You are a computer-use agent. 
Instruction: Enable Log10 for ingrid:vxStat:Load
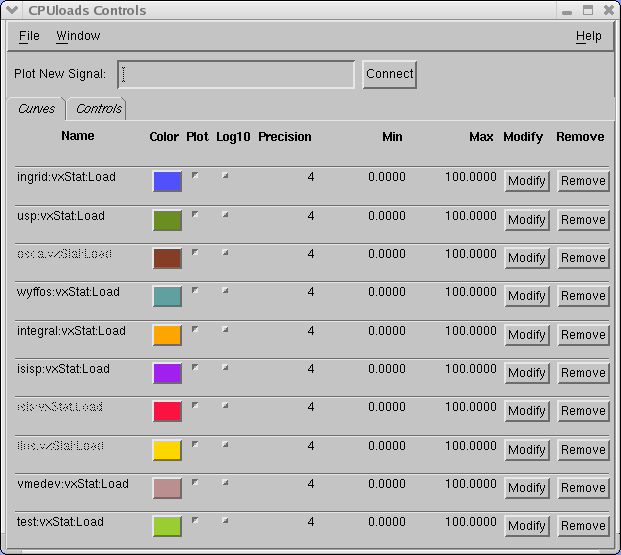pyautogui.click(x=225, y=175)
